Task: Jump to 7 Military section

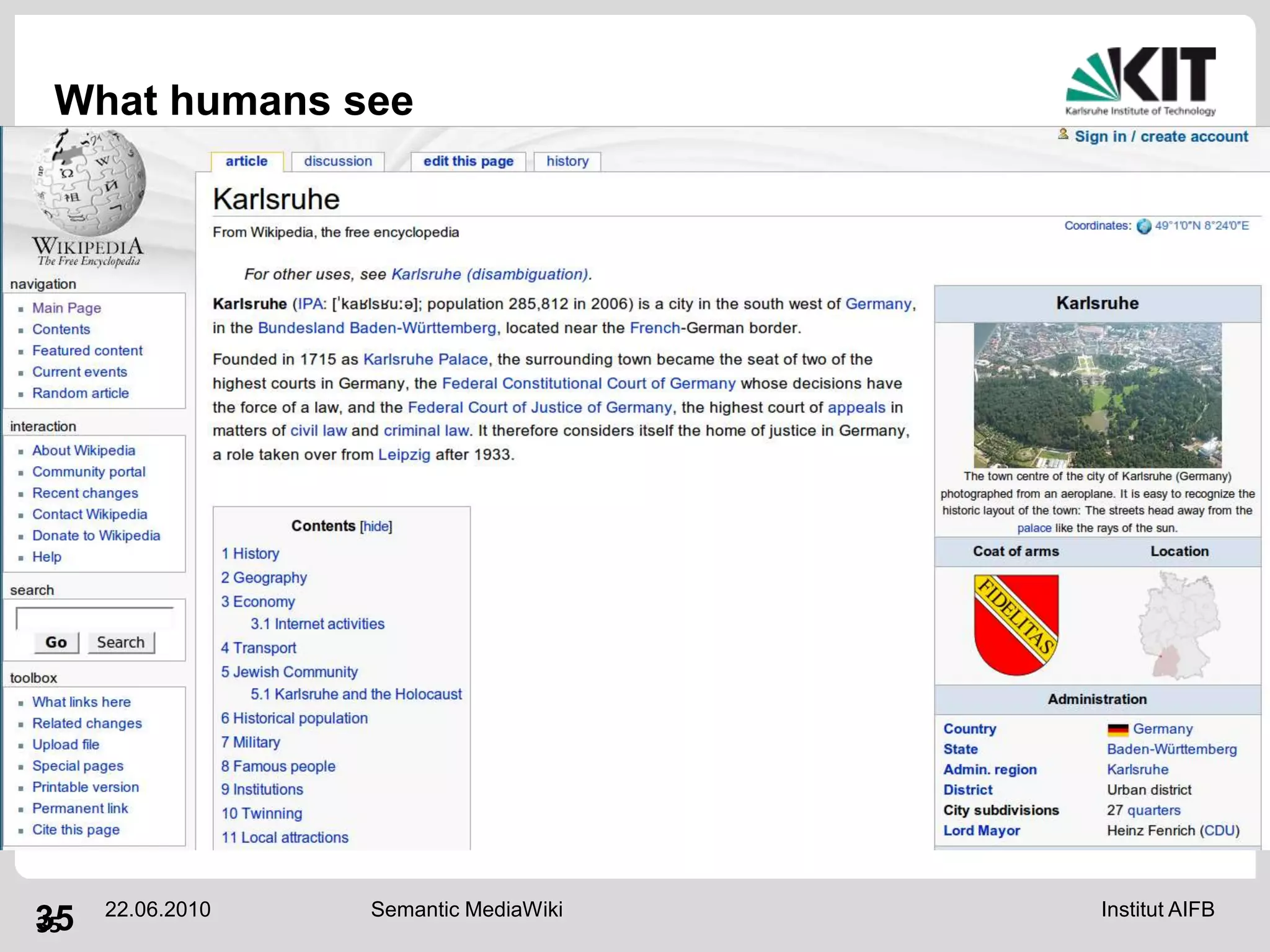Action: point(251,743)
